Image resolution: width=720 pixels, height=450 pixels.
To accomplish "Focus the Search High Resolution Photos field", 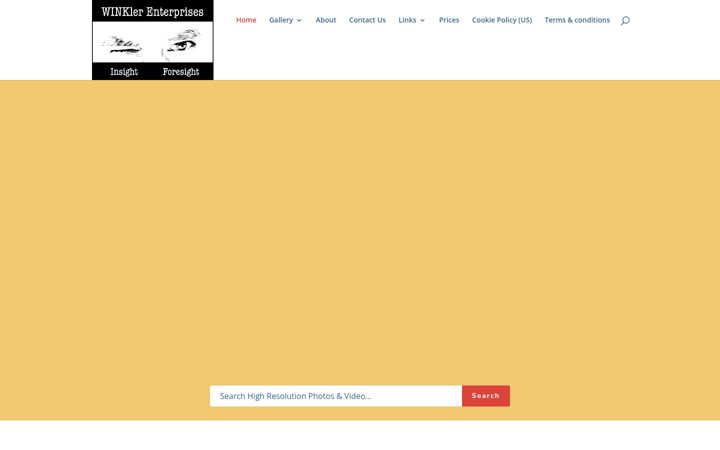I will coord(336,396).
